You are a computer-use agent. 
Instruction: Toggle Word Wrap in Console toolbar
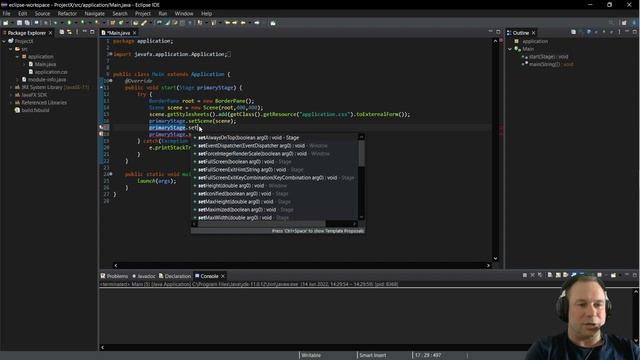click(565, 275)
